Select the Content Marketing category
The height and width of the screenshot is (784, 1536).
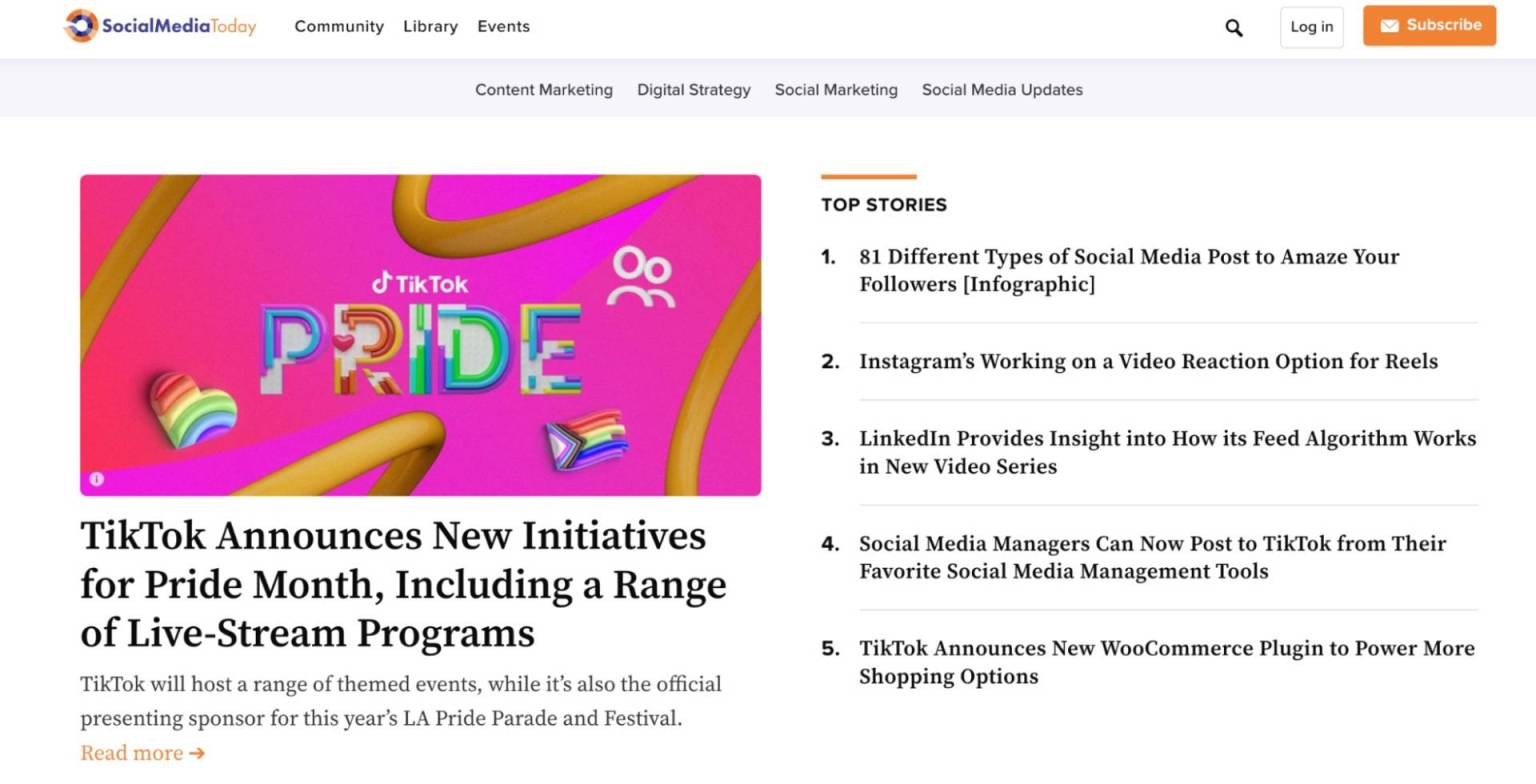click(x=544, y=90)
